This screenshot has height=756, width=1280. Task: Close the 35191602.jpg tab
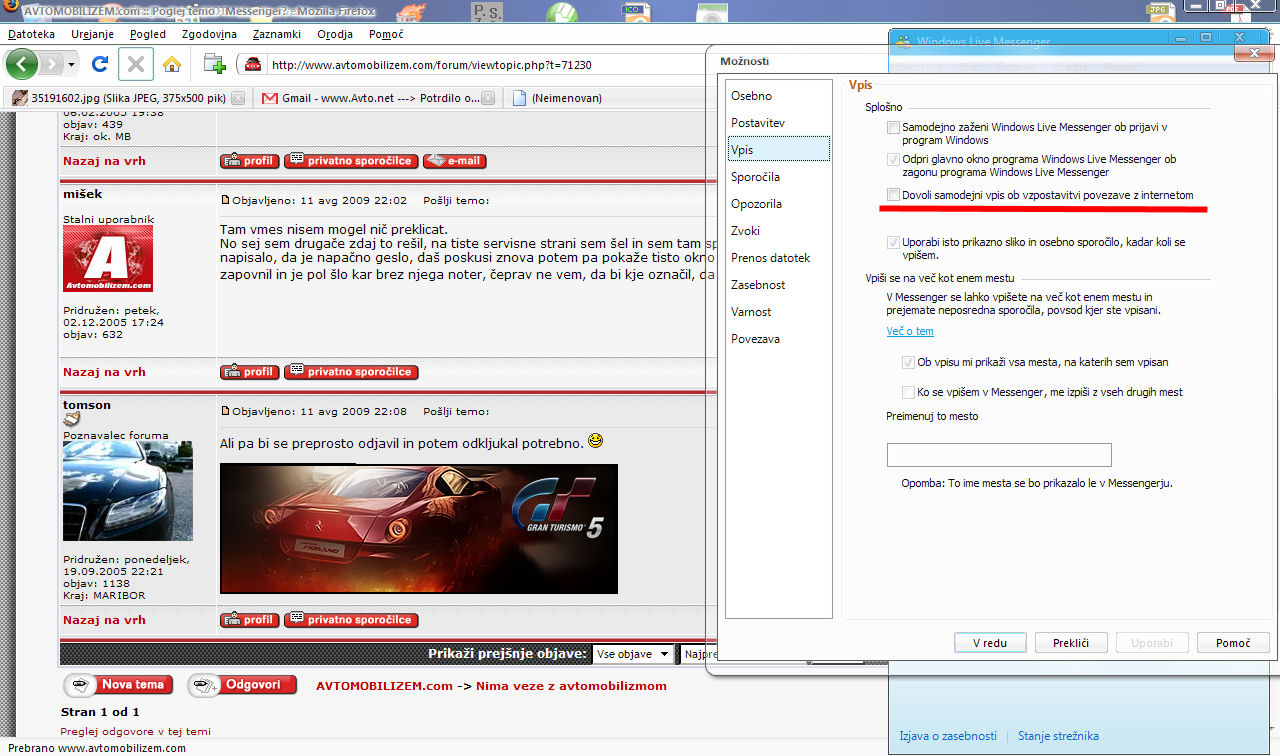237,99
